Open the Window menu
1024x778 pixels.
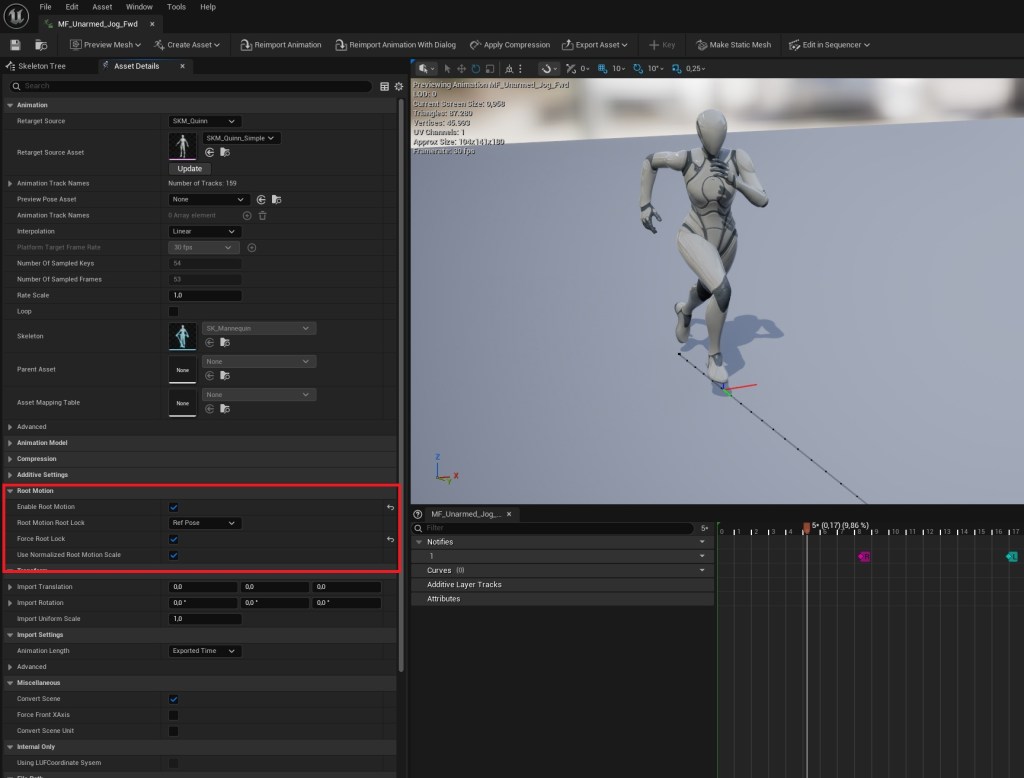[x=139, y=7]
